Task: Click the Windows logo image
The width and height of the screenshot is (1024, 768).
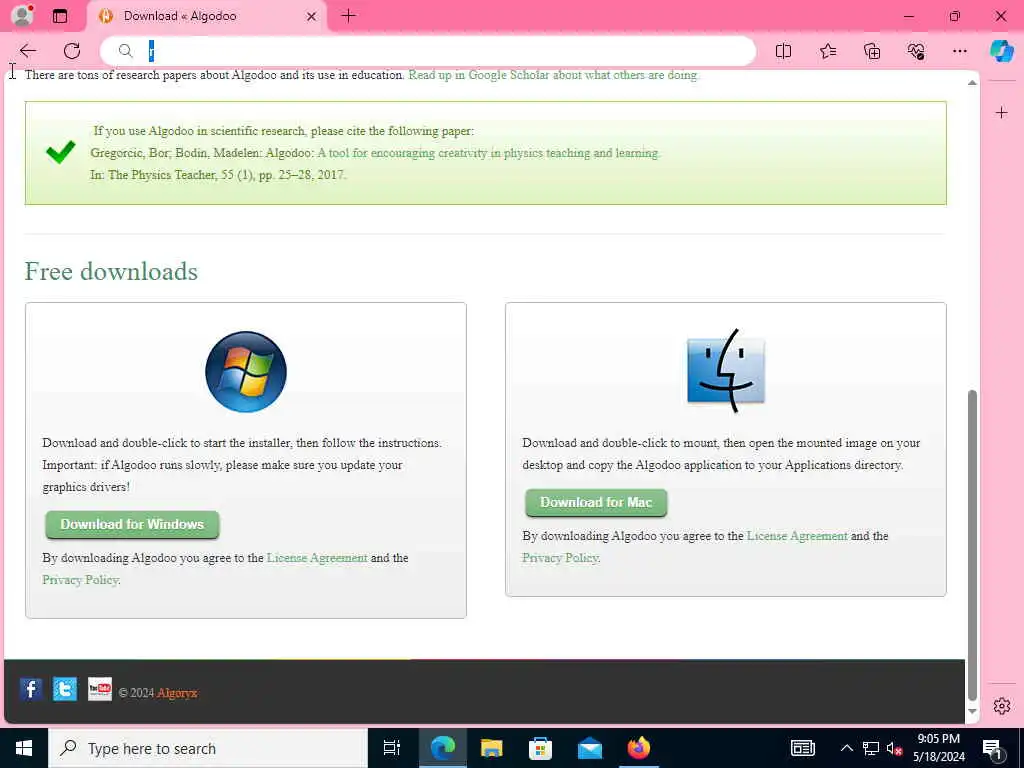Action: [x=246, y=372]
